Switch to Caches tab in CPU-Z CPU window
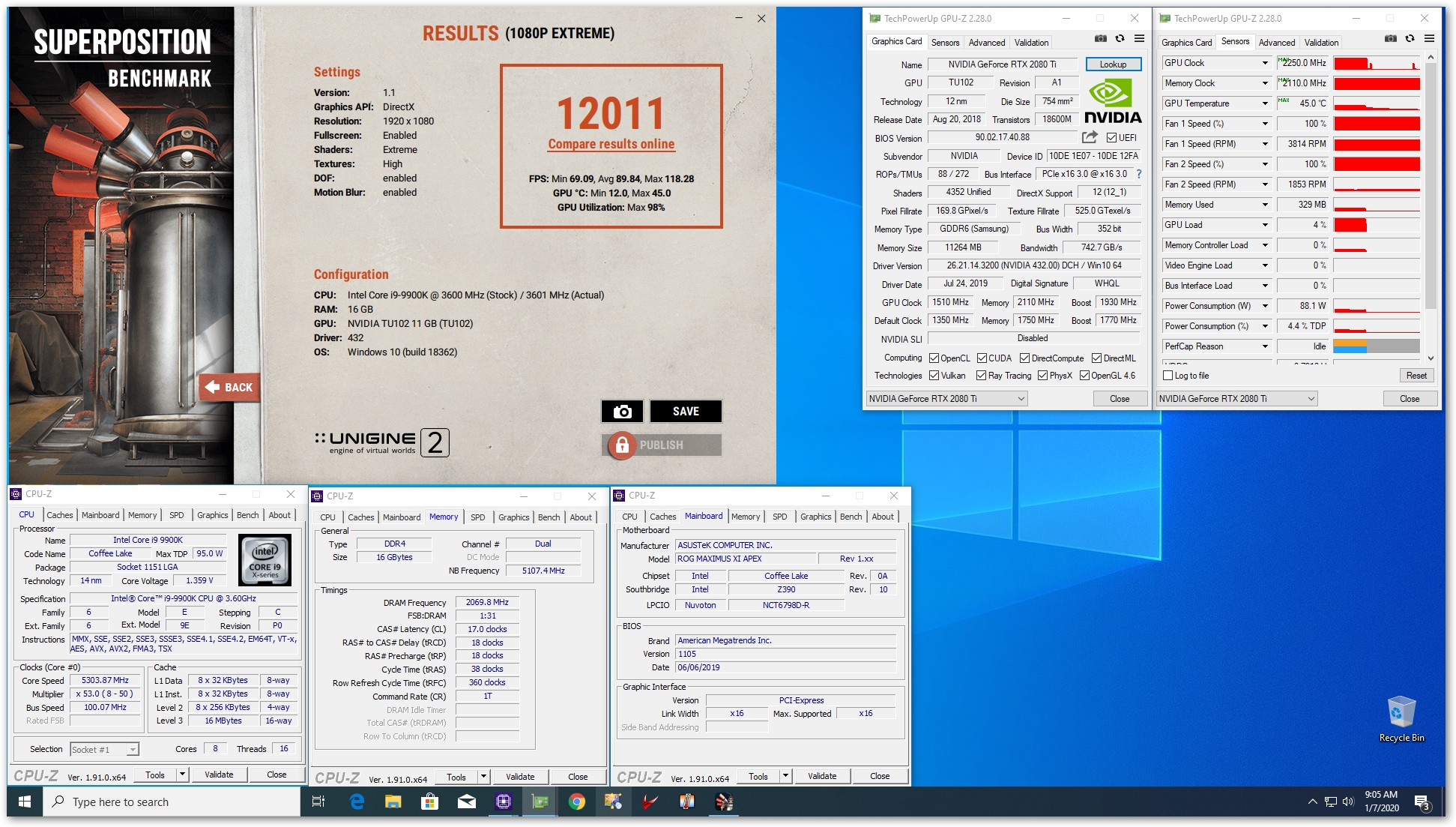1456x827 pixels. pos(60,515)
